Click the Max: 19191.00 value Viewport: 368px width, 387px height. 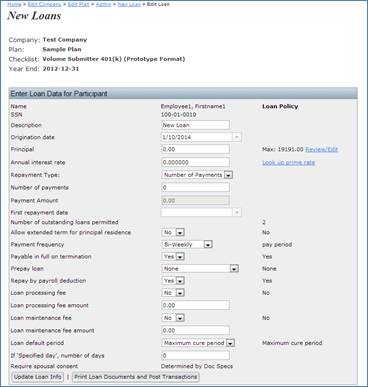pos(283,149)
